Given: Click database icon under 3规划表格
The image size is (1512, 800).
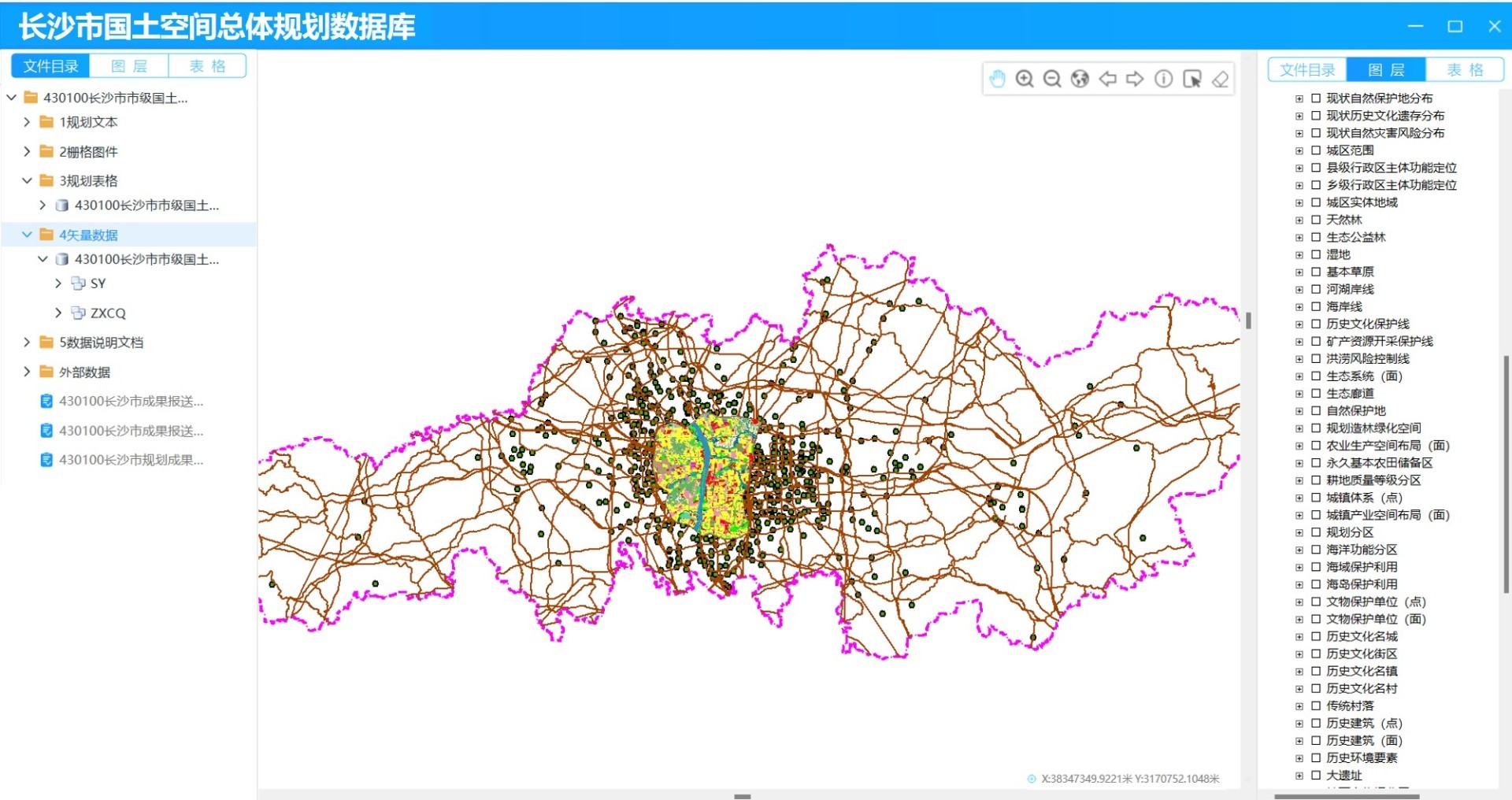Looking at the screenshot, I should tap(62, 206).
